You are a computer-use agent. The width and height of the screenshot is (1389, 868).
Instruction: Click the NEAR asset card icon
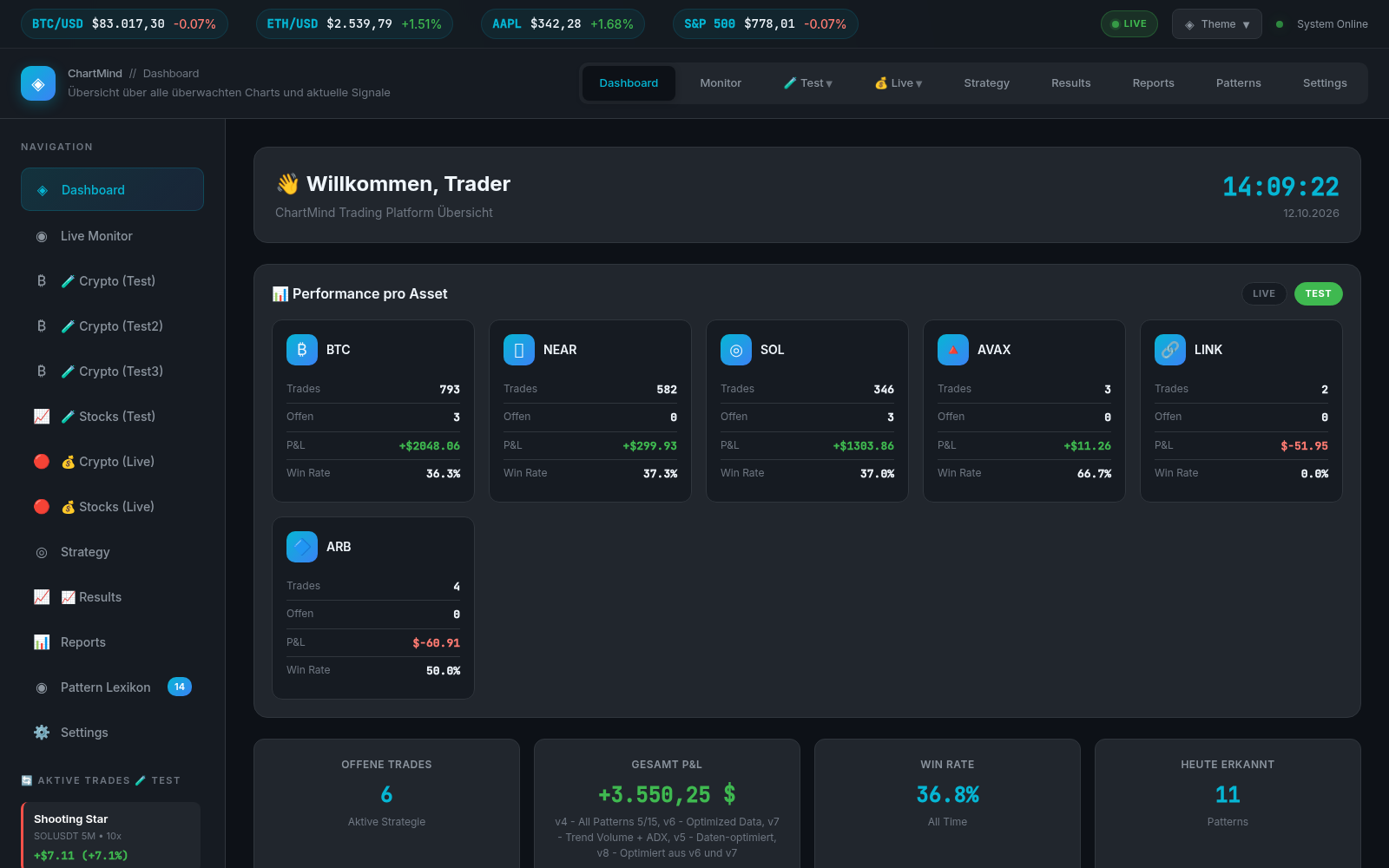(519, 350)
